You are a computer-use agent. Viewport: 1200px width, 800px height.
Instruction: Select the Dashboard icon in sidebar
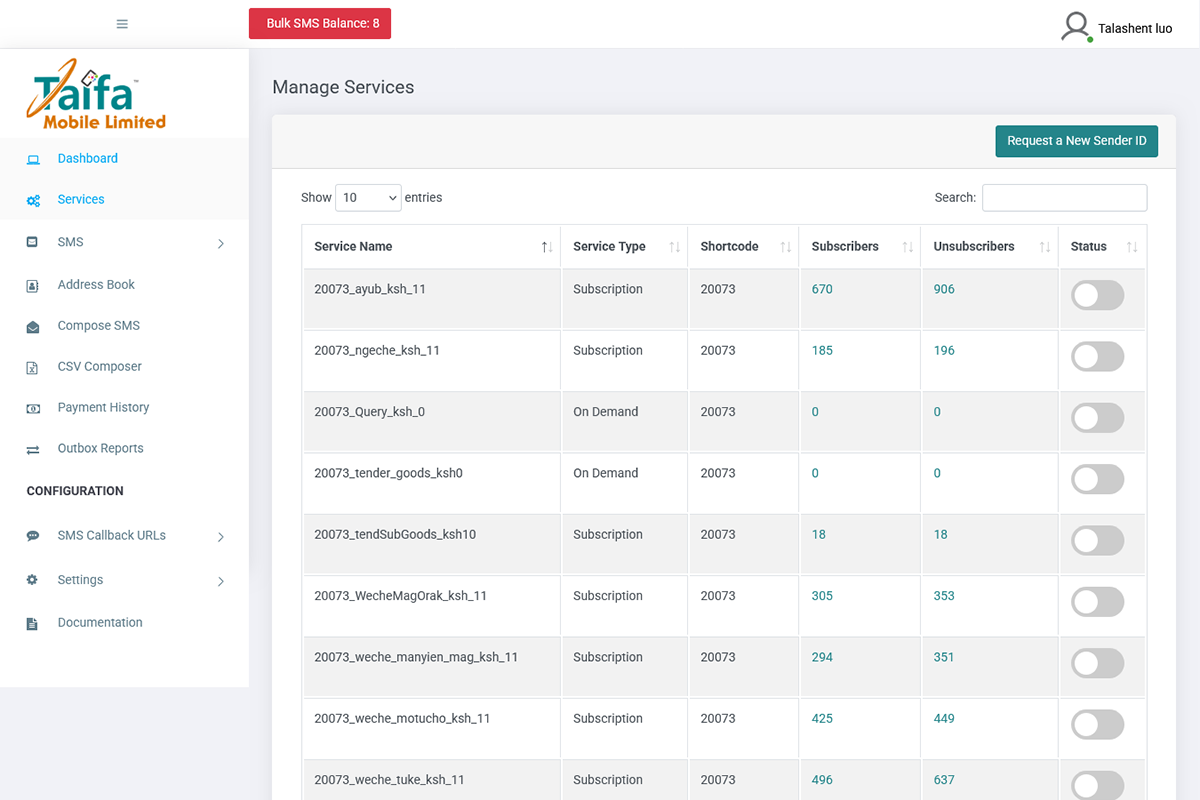(x=33, y=158)
